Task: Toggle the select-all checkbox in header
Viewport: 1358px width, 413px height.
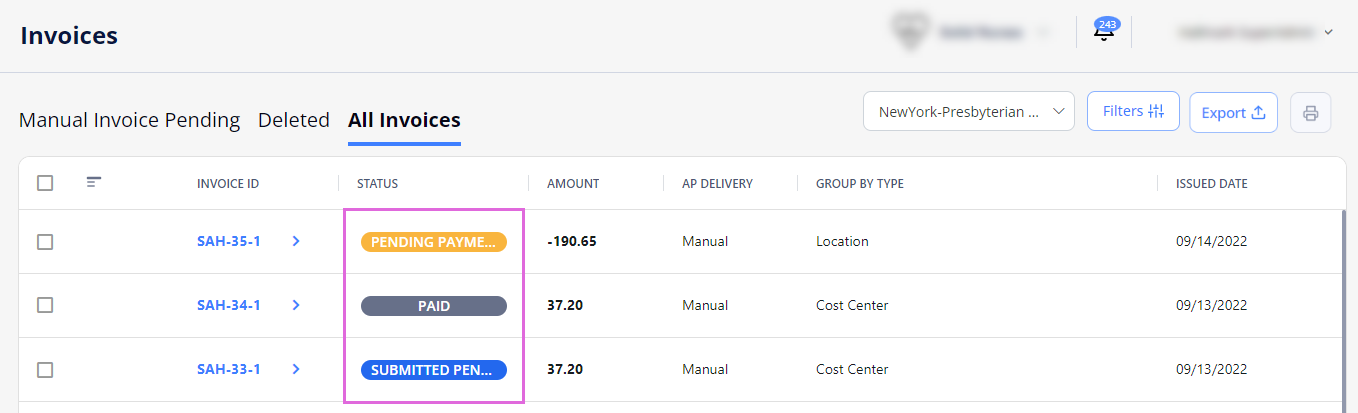Action: point(45,183)
